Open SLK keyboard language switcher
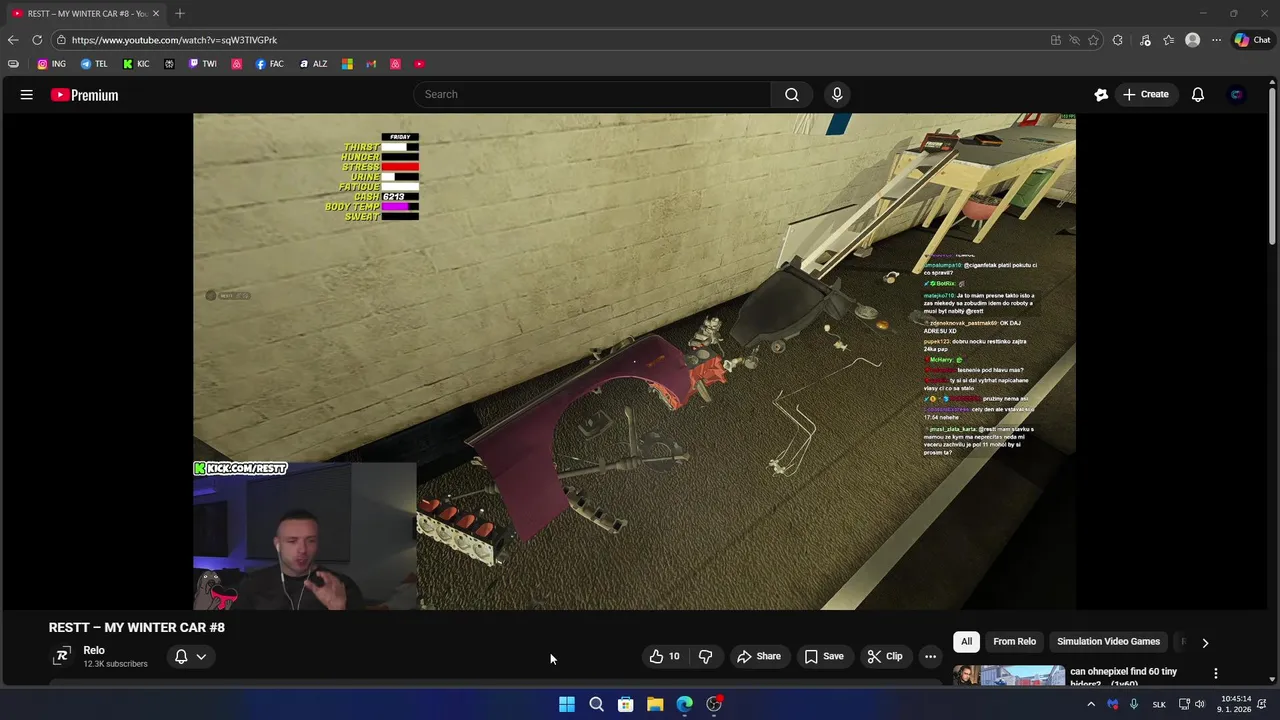Image resolution: width=1280 pixels, height=720 pixels. (1159, 704)
